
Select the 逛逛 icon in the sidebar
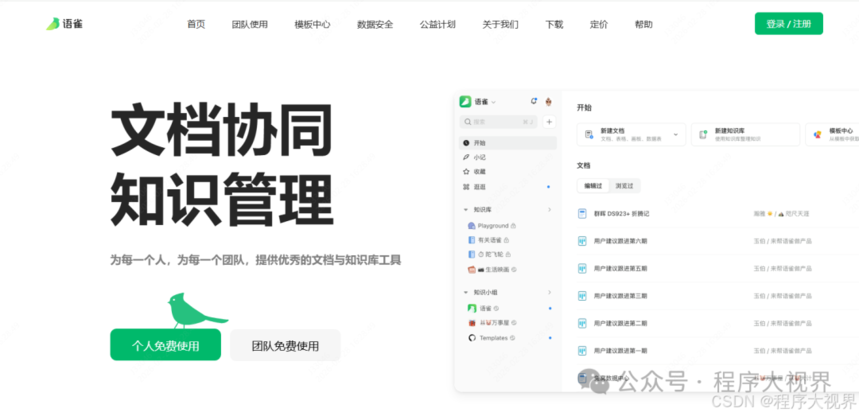click(x=466, y=187)
